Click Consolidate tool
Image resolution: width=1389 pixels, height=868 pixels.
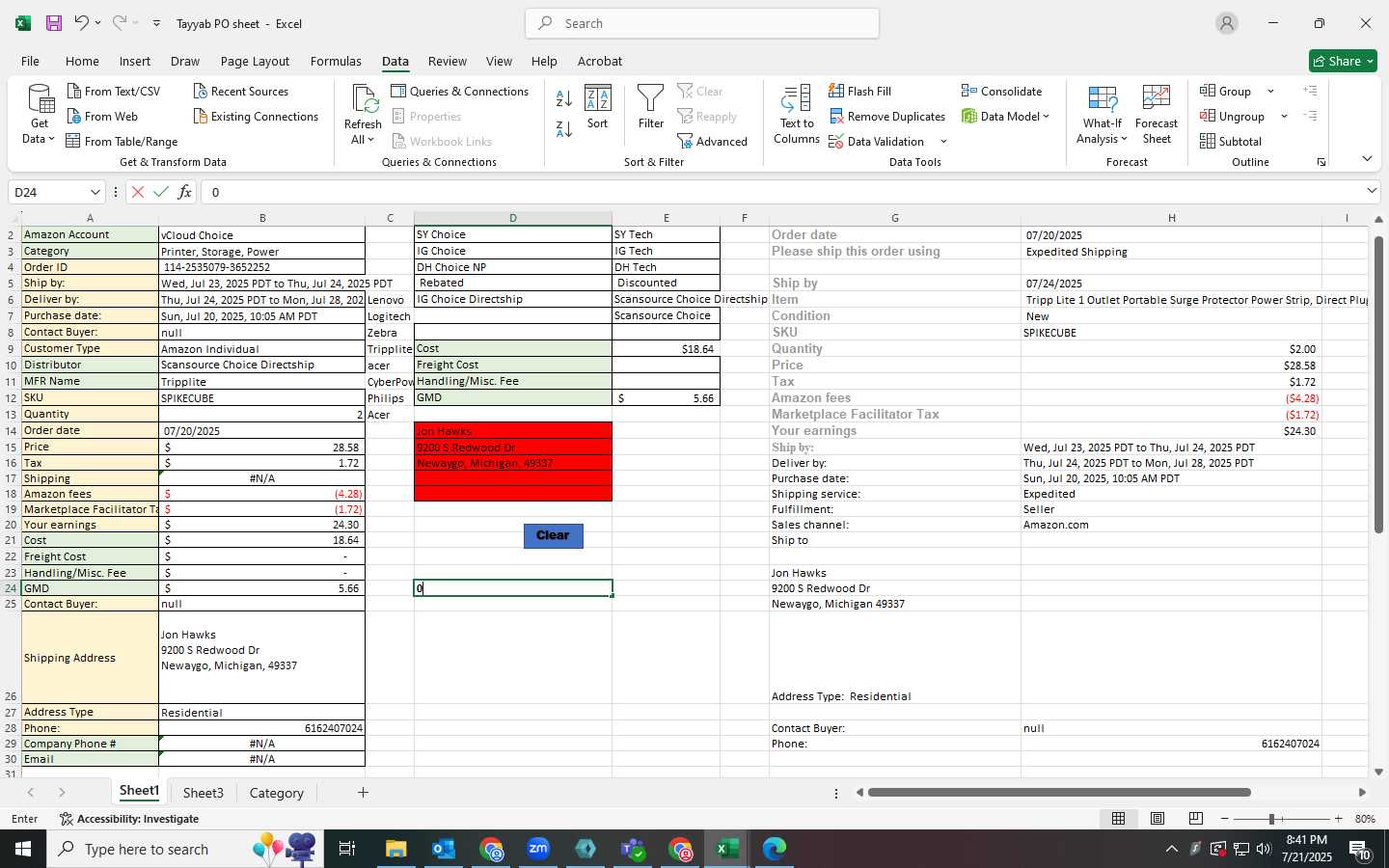(1001, 91)
